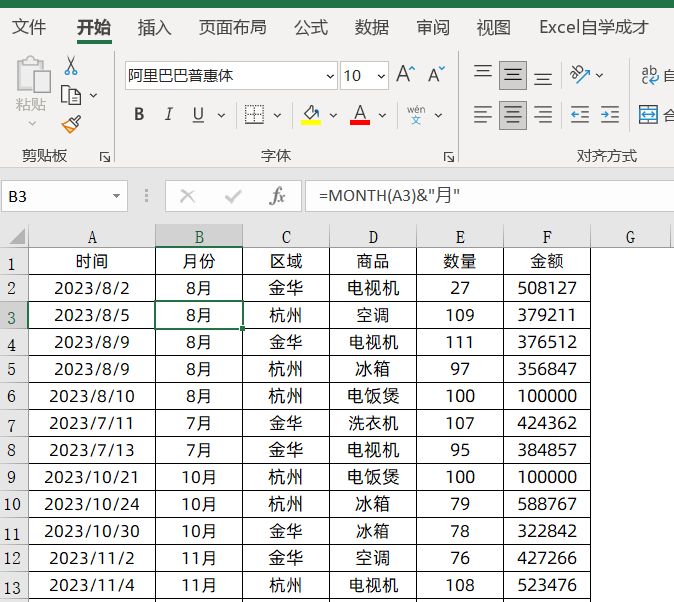Decrease indent icon

579,115
